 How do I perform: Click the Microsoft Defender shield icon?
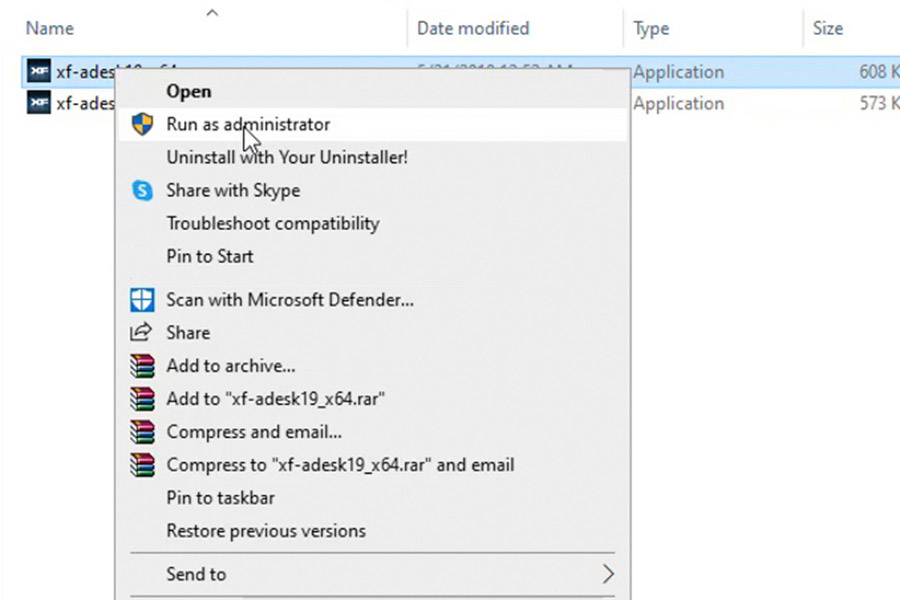(x=142, y=300)
